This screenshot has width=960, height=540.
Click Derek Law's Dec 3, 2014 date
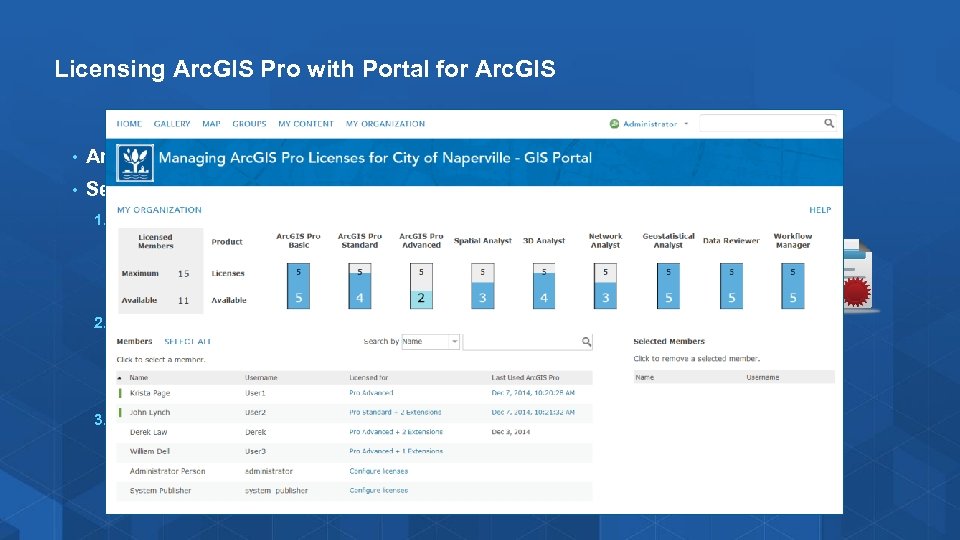511,432
